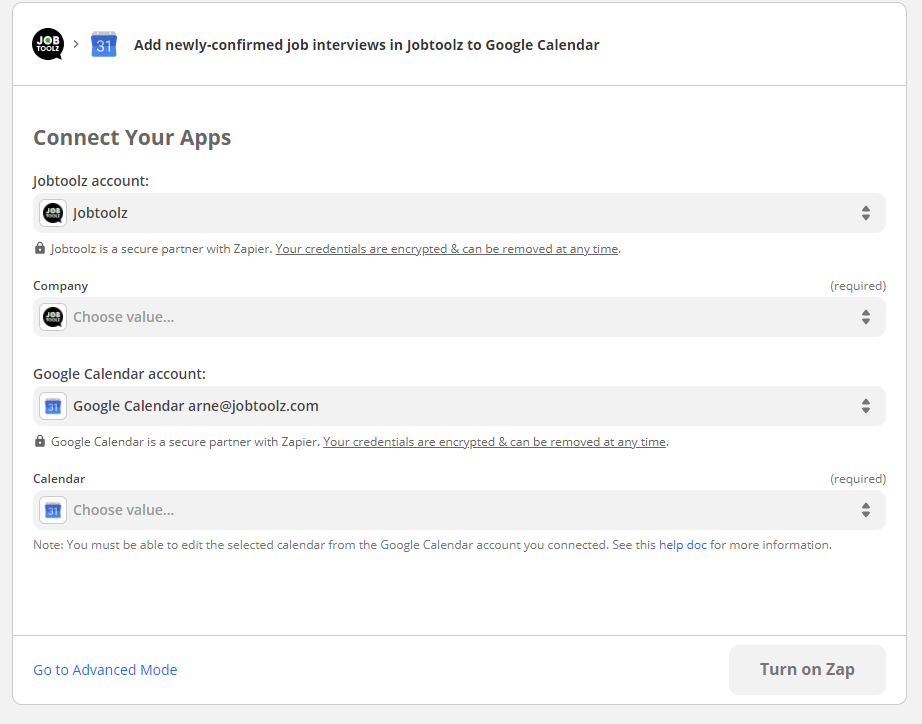Open the Google Calendar credentials encryption link

494,442
